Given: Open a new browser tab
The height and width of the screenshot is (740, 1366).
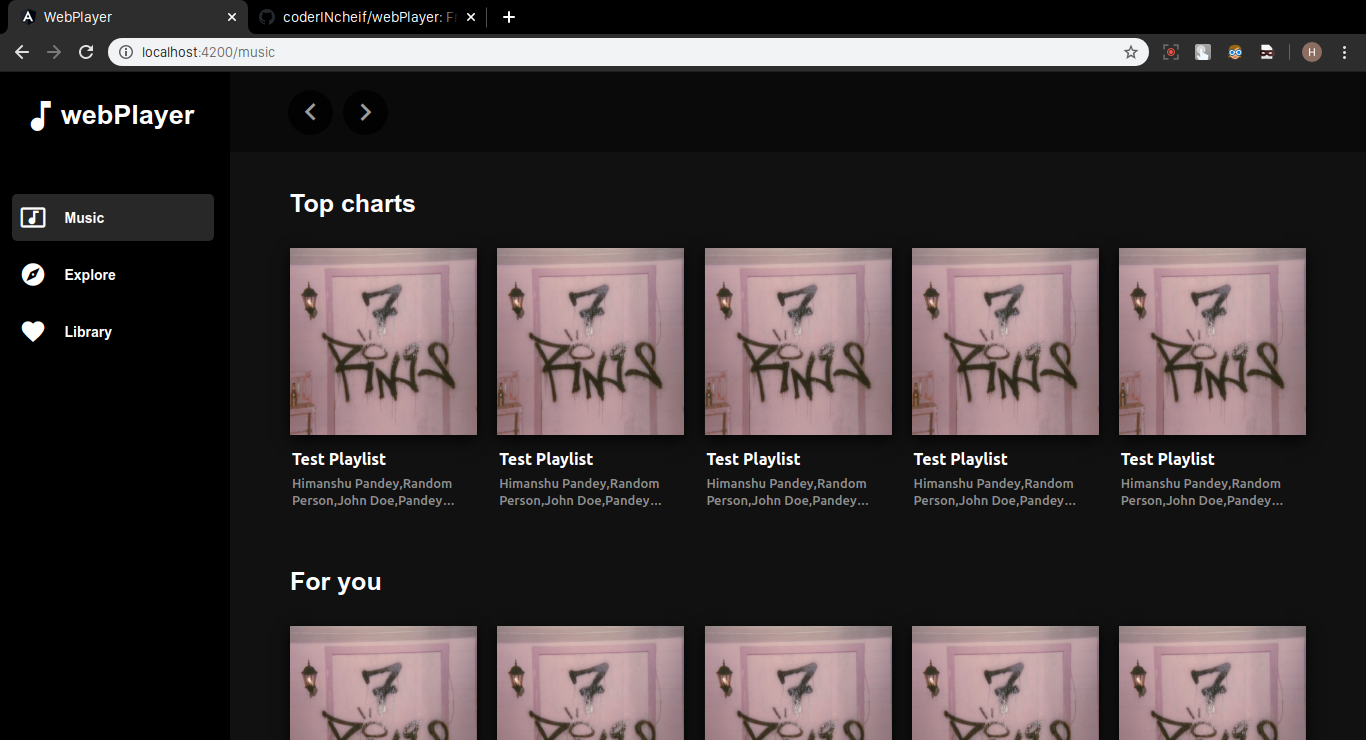Looking at the screenshot, I should point(509,17).
